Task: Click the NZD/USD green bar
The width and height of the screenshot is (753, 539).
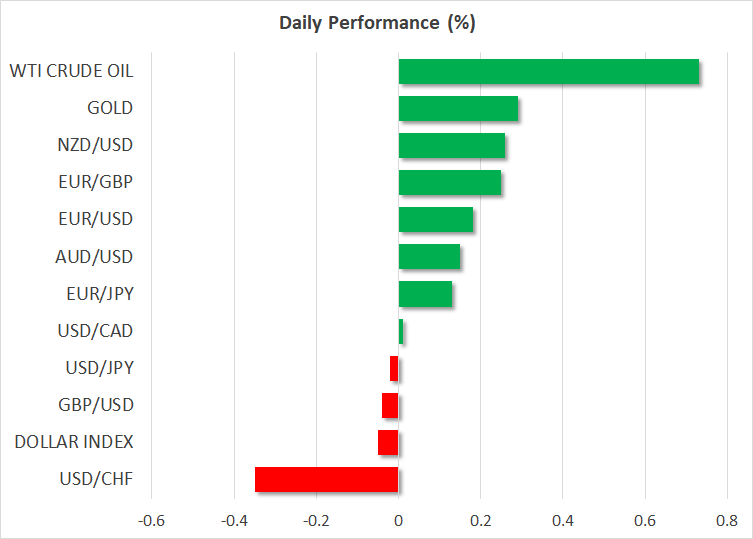Action: (x=452, y=146)
